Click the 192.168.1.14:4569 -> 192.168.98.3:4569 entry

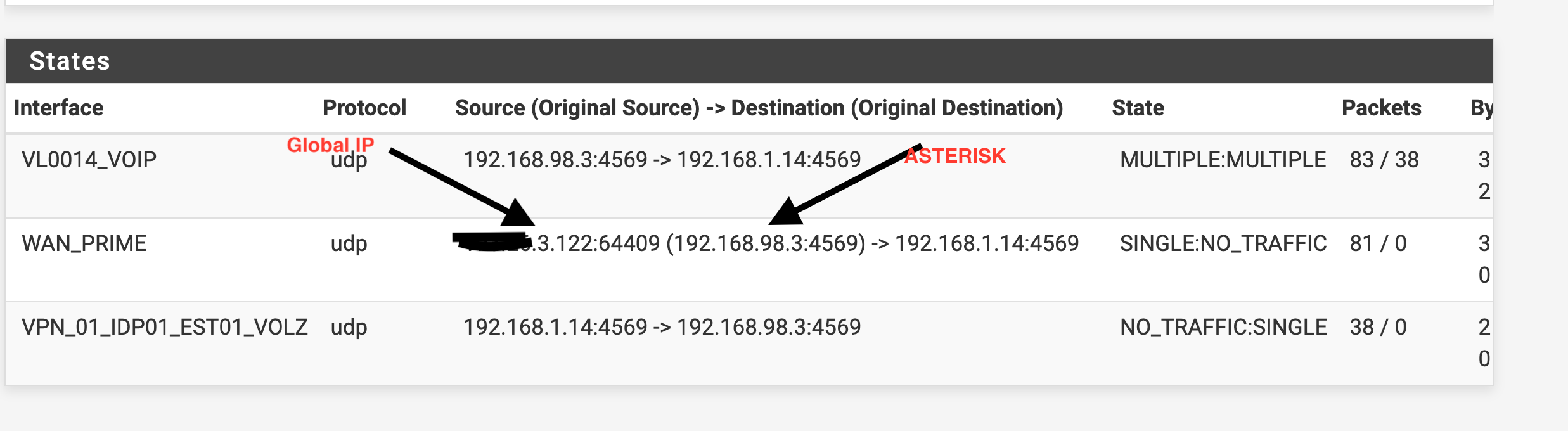[662, 327]
